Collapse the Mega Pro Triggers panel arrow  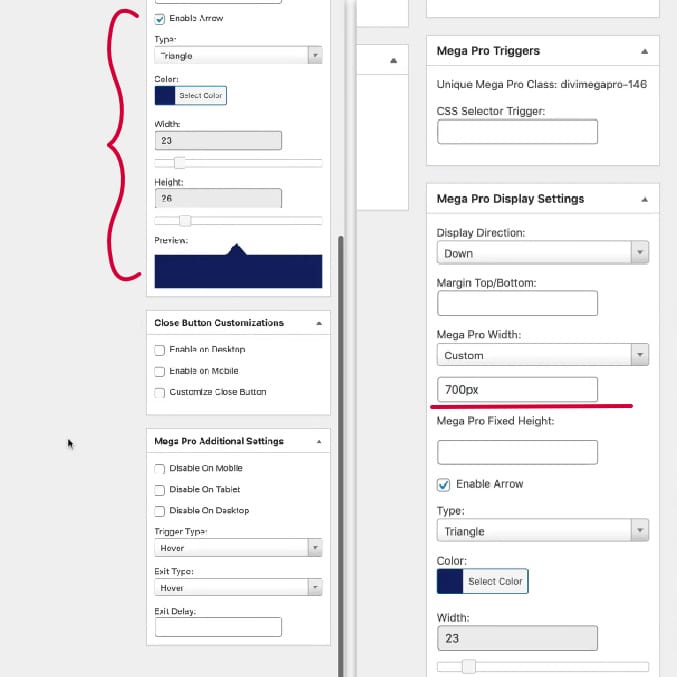pyautogui.click(x=645, y=51)
